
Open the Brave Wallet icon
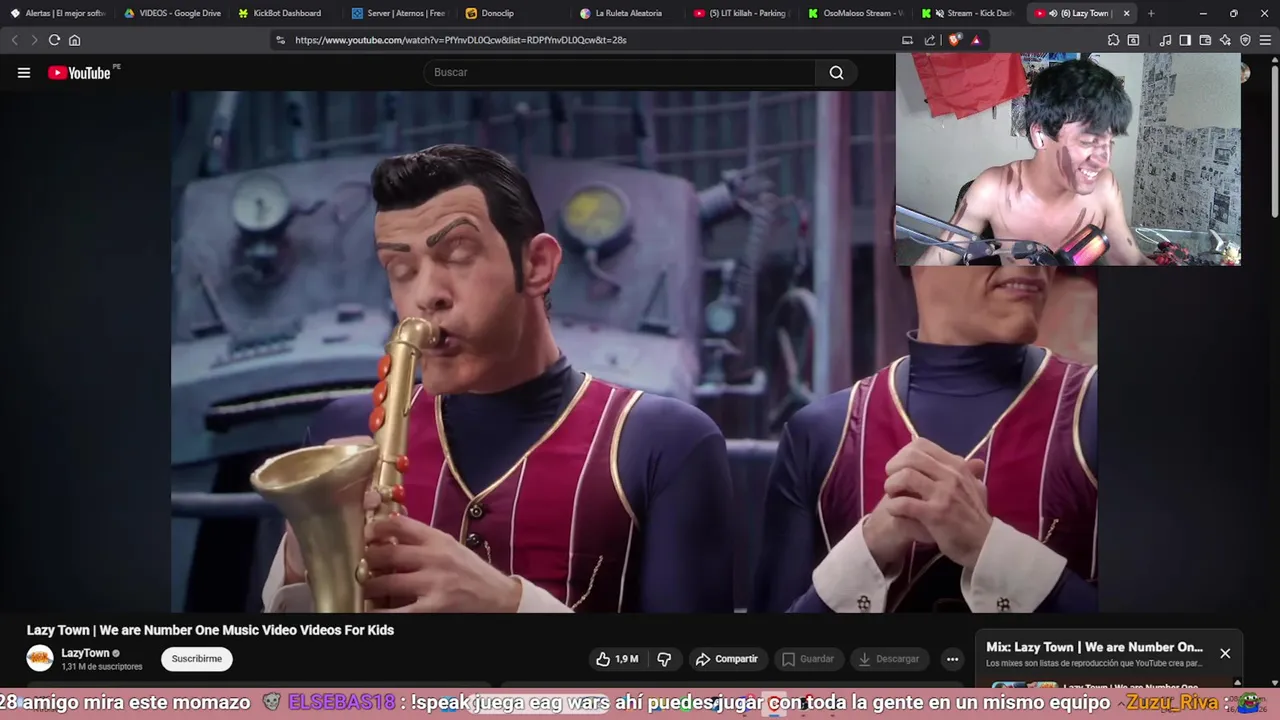point(1205,40)
